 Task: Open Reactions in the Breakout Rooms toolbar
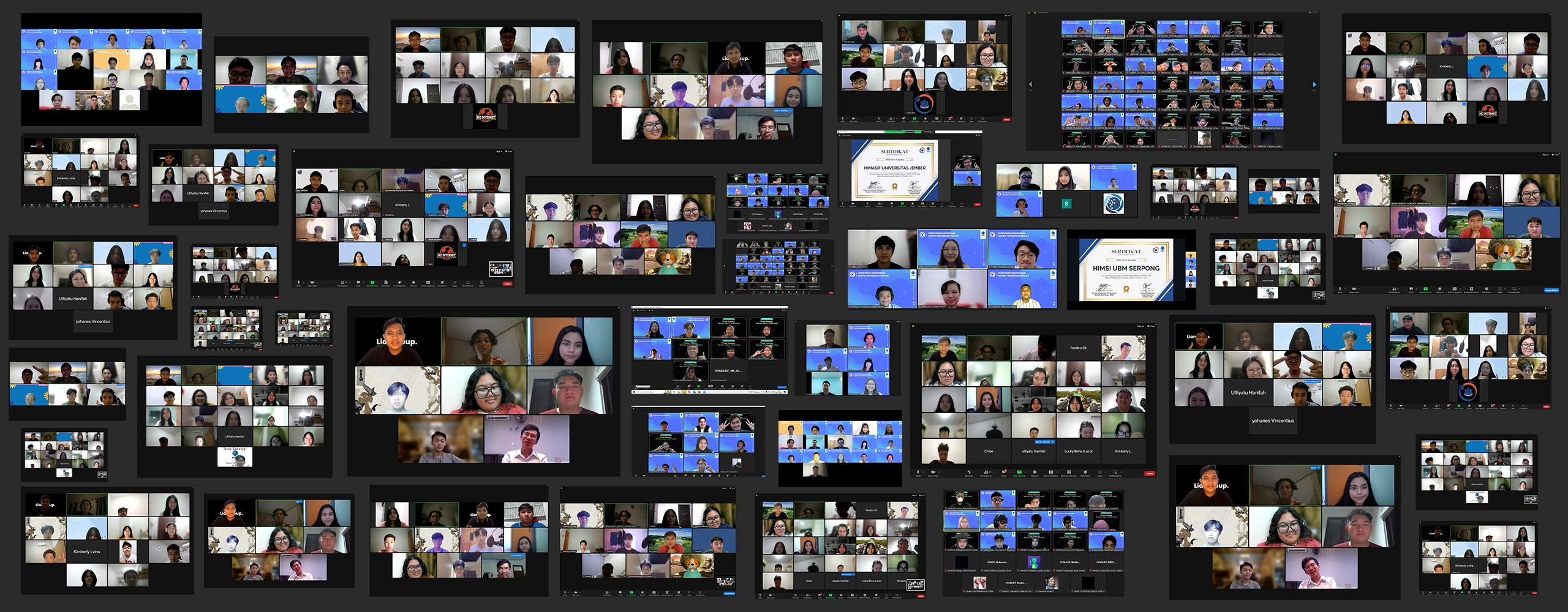[x=1085, y=472]
